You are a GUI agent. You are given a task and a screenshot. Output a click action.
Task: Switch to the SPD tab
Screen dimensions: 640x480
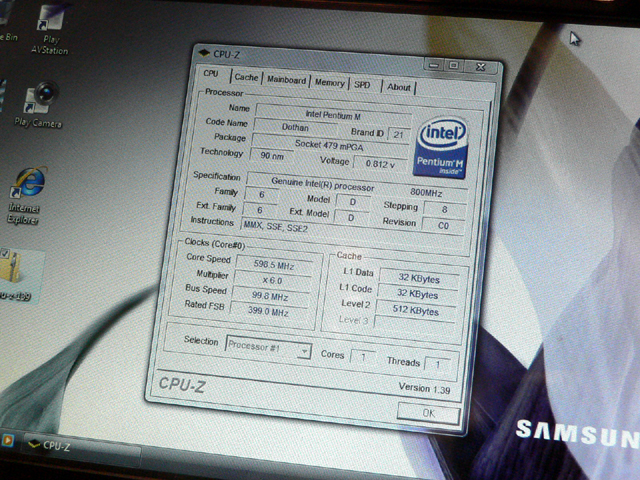click(x=362, y=85)
